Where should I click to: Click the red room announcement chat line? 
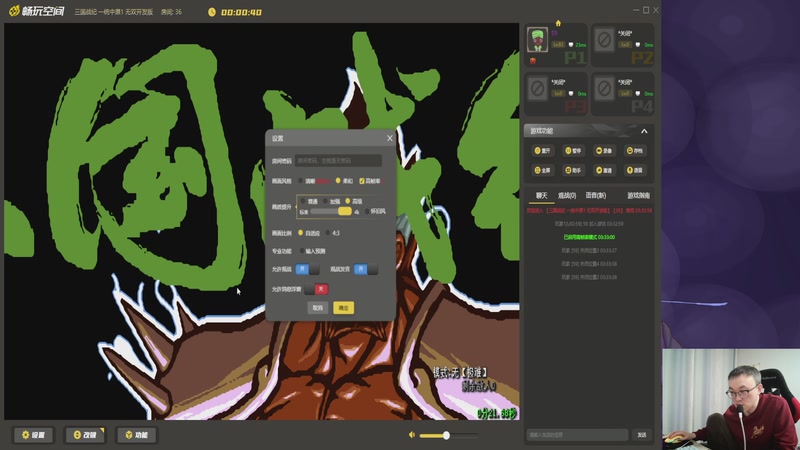tap(589, 210)
